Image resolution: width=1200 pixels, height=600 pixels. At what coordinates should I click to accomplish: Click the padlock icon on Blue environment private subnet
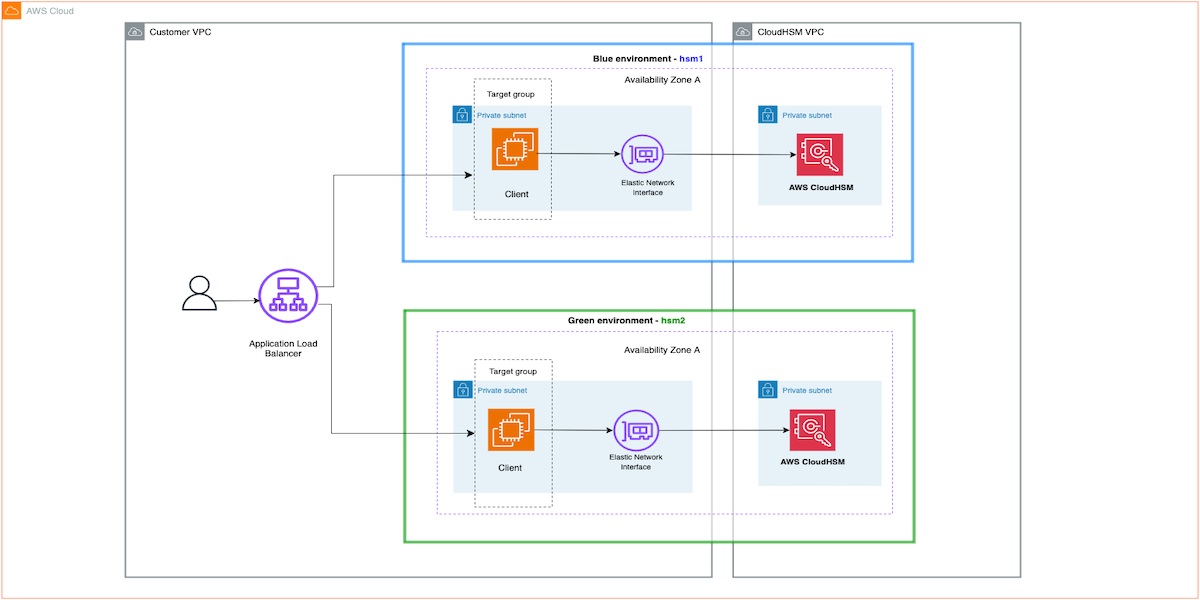(x=462, y=114)
